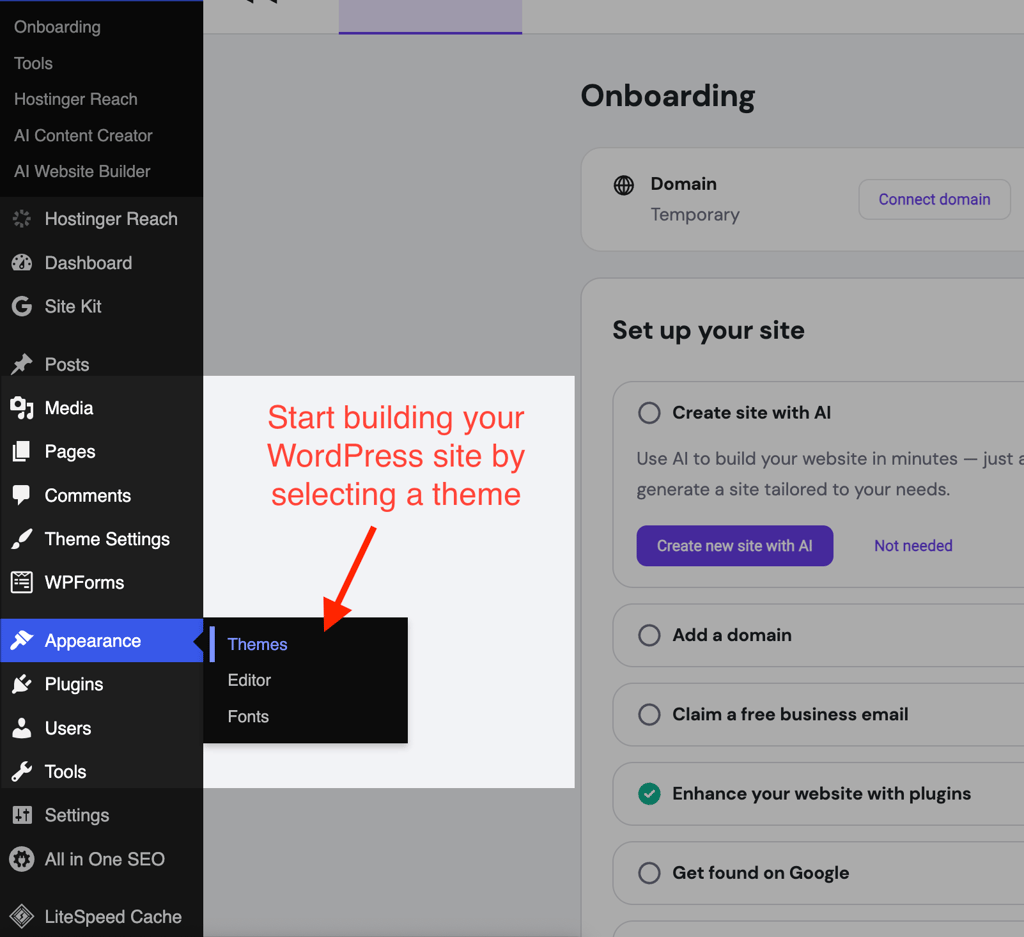Open the Pages menu label
This screenshot has height=937, width=1024.
[x=70, y=452]
